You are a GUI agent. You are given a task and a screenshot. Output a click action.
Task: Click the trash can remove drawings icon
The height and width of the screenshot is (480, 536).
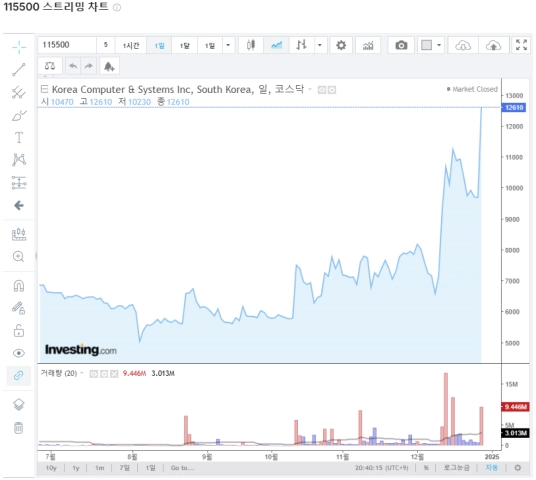coord(19,428)
